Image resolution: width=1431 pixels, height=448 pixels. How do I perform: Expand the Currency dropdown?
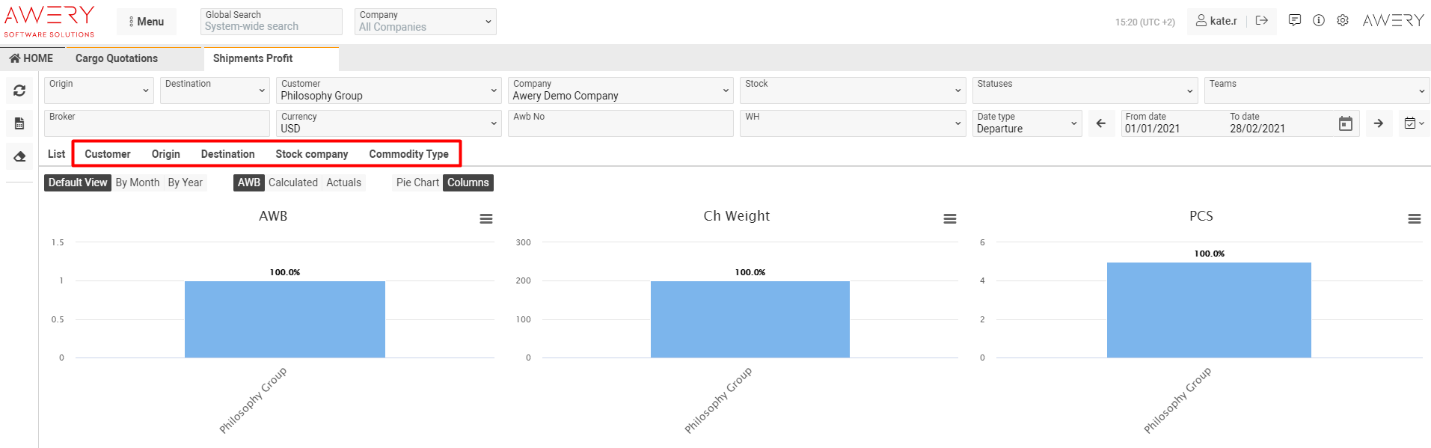click(x=388, y=123)
